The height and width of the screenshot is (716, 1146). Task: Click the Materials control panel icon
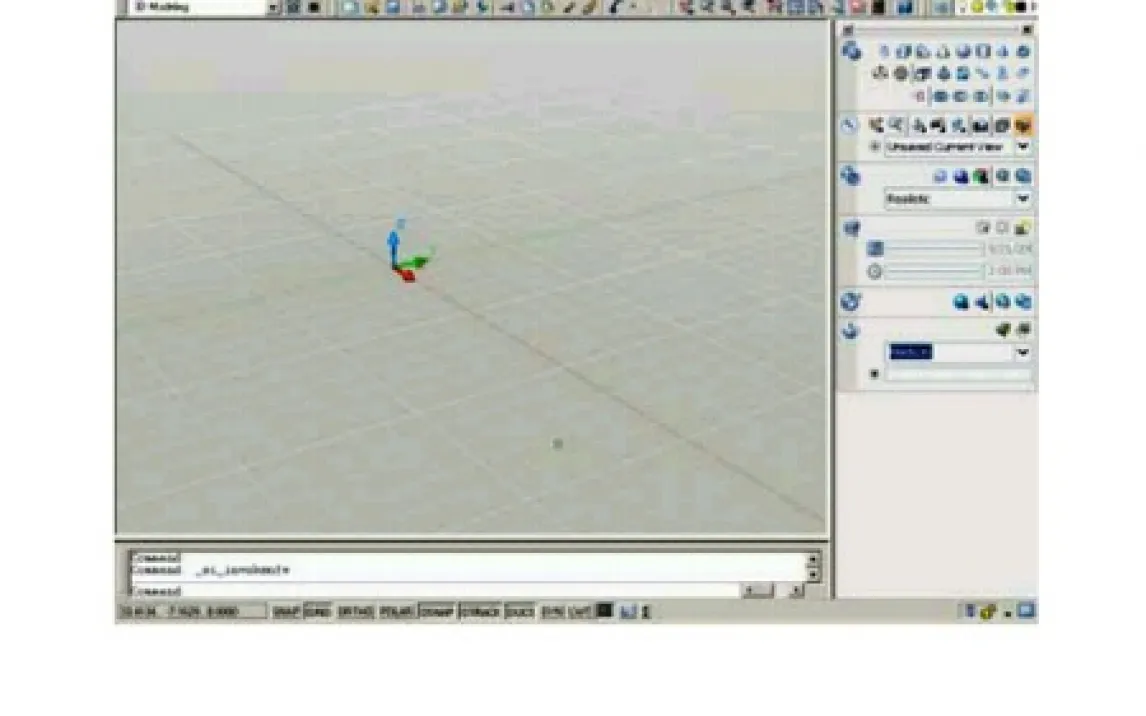pos(851,301)
